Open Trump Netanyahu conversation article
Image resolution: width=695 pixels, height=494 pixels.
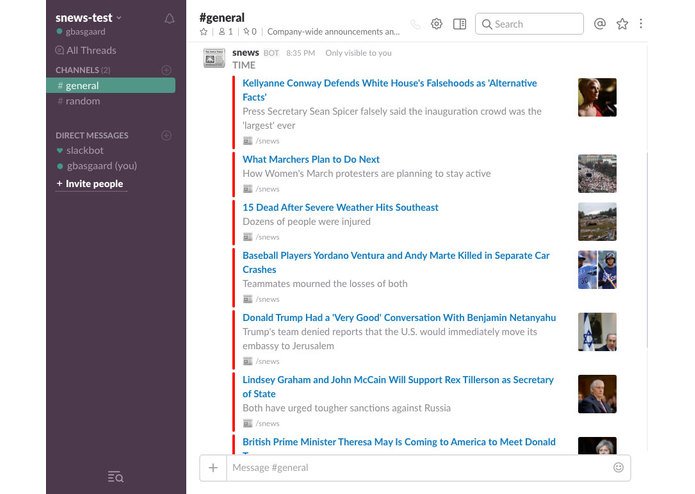399,318
